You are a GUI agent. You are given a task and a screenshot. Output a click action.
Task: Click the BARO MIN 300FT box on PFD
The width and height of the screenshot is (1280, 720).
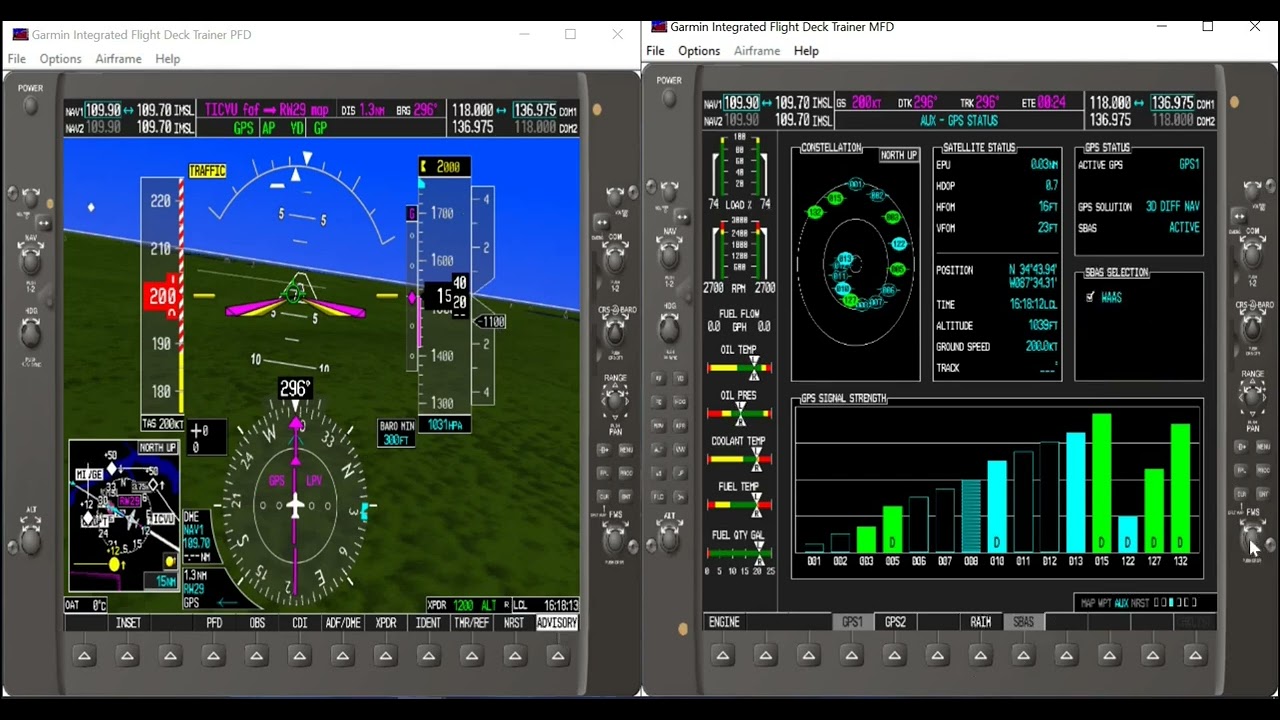[x=397, y=433]
